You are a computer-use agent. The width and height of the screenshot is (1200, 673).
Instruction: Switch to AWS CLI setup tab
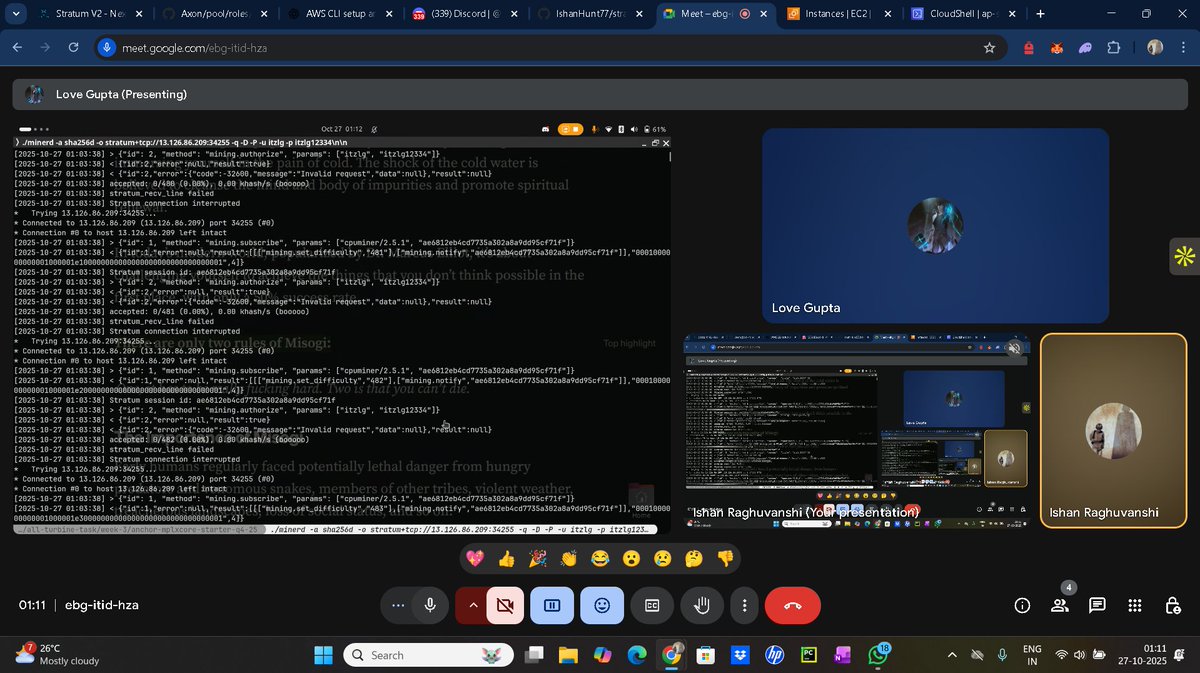click(x=340, y=14)
